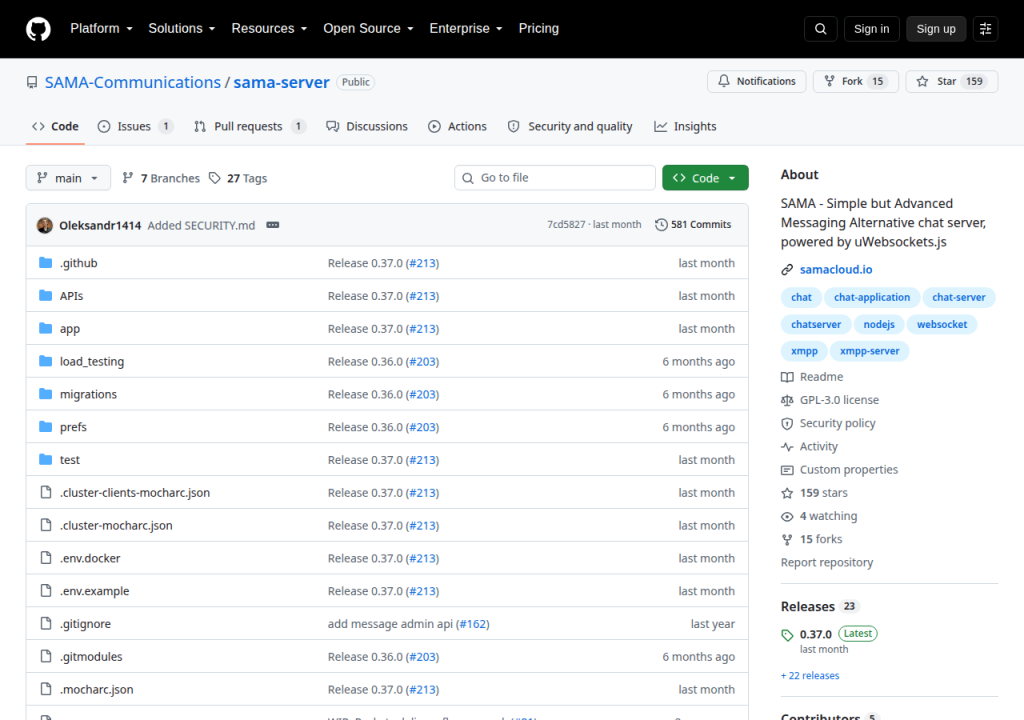The image size is (1024, 720).
Task: Open .cluster-mocharc.json file
Action: click(x=116, y=525)
